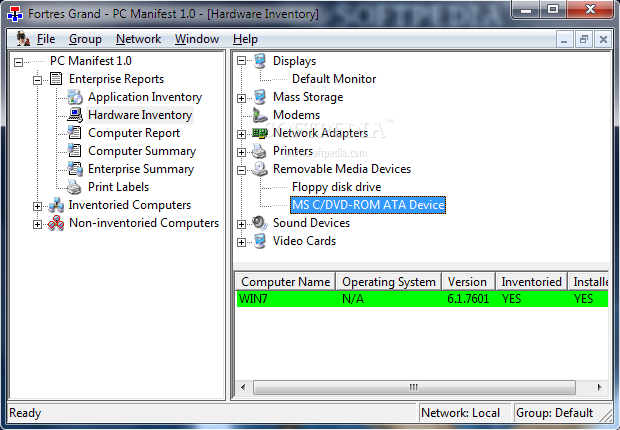The image size is (620, 430).
Task: Click the Mass Storage icon
Action: click(x=260, y=97)
